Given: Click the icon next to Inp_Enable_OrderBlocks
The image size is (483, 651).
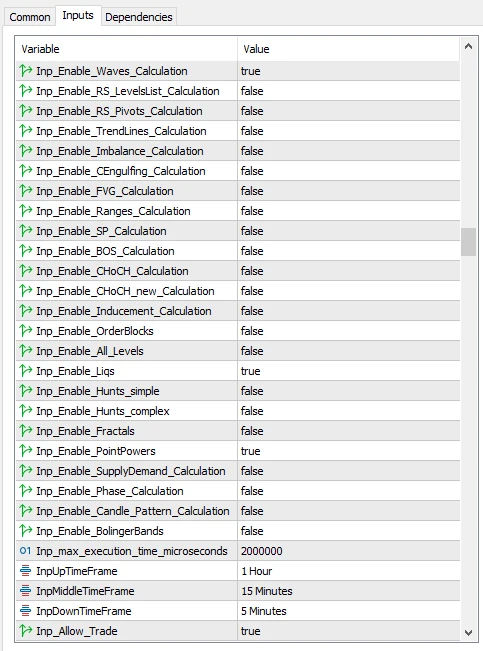Looking at the screenshot, I should point(26,331).
